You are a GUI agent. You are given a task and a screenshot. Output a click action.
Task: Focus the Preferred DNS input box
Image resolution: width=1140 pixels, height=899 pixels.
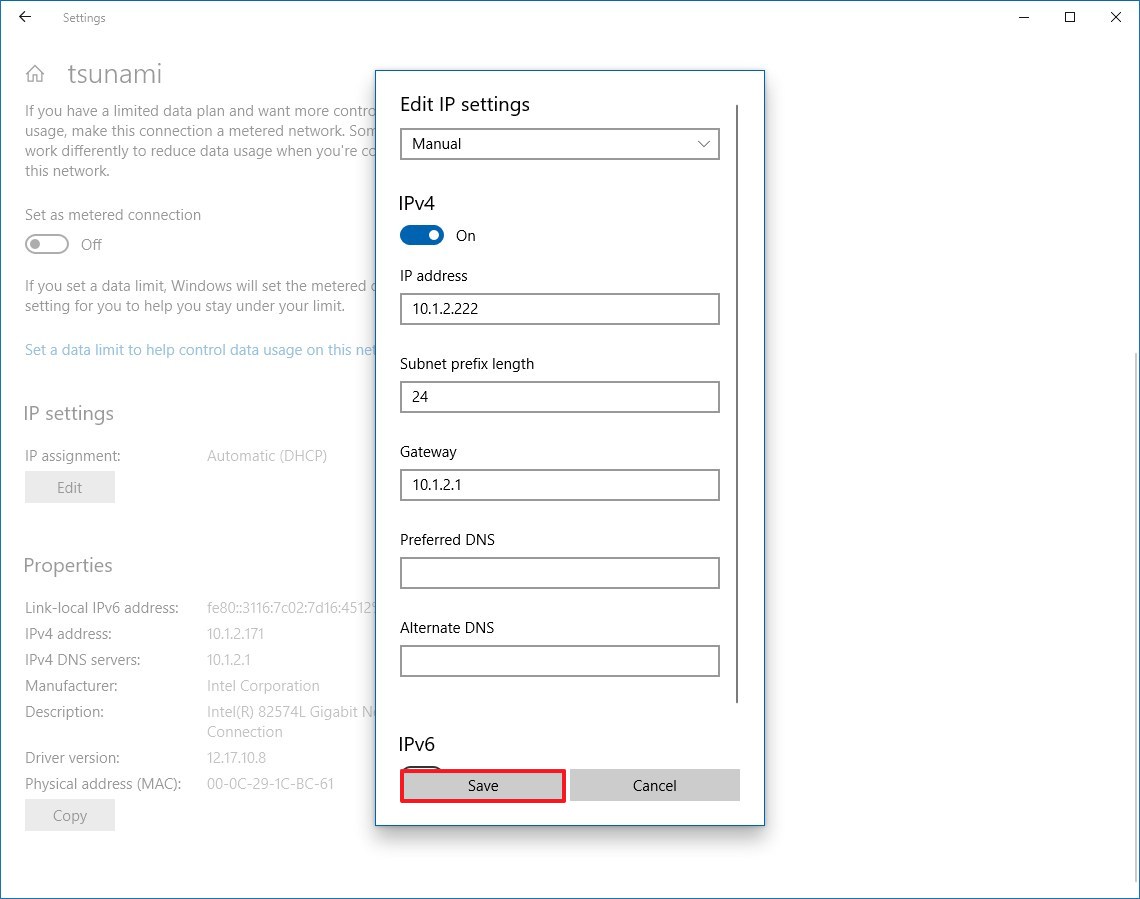(x=559, y=573)
